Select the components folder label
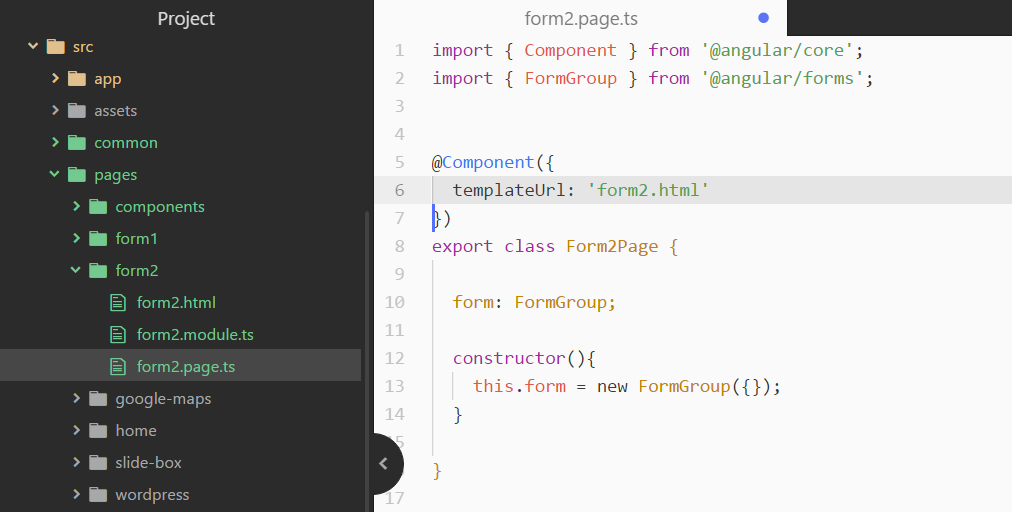 click(160, 207)
